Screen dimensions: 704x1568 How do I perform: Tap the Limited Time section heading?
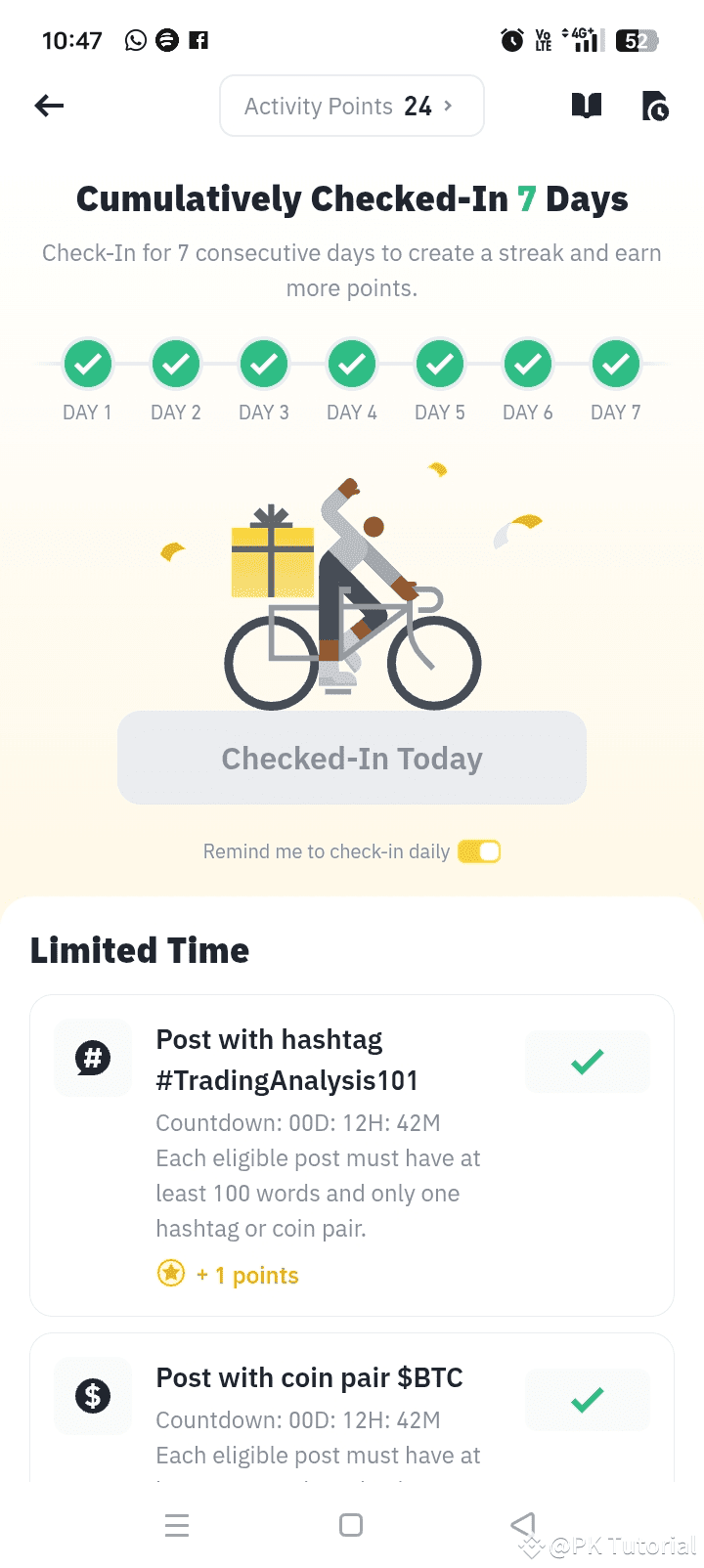click(x=140, y=950)
